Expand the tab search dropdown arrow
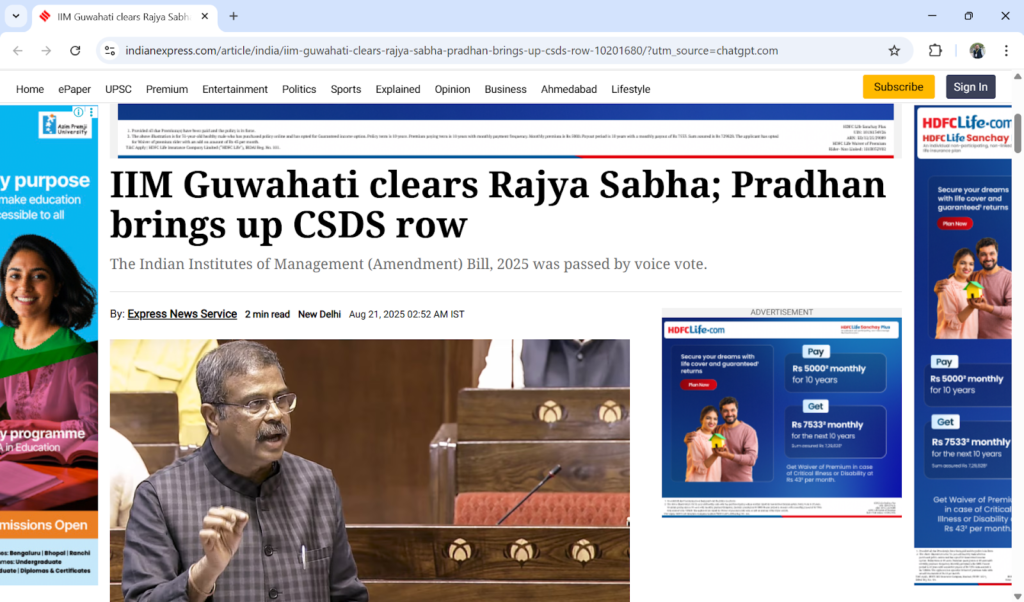Viewport: 1024px width, 602px height. tap(16, 16)
